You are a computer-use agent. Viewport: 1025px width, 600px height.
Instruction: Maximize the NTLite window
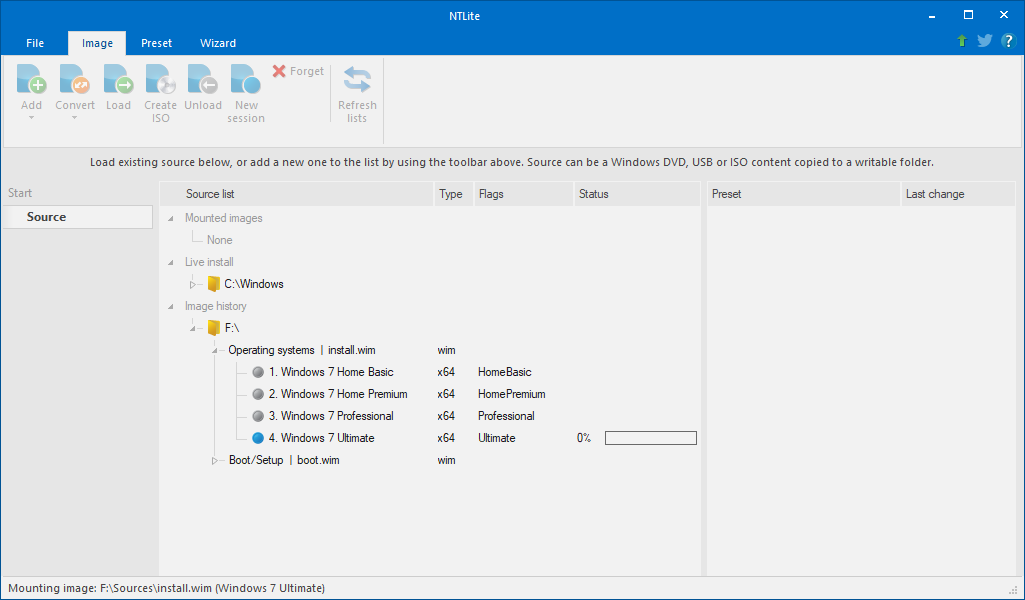tap(968, 15)
